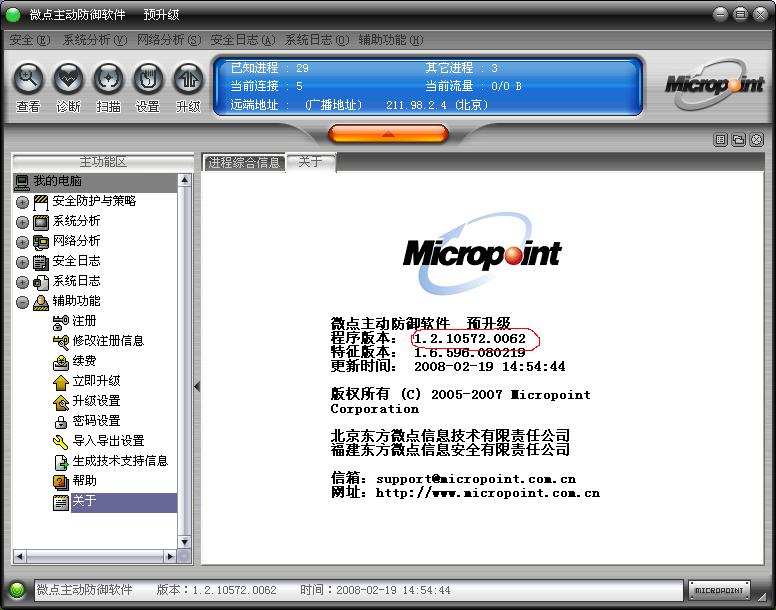Click the first panel layout icon at top right

(x=720, y=140)
